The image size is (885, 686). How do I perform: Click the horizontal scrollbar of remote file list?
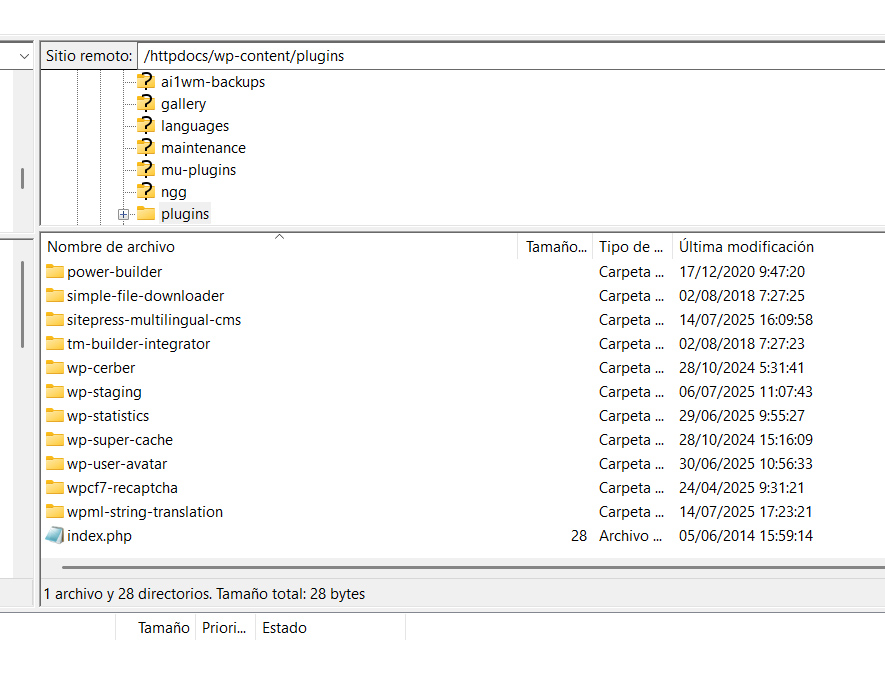pyautogui.click(x=473, y=567)
